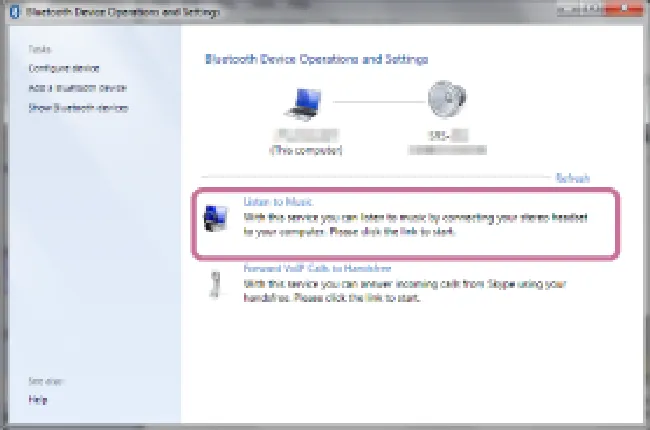Click the VoIP handsfree phone icon
Viewport: 650px width, 430px height.
[215, 284]
